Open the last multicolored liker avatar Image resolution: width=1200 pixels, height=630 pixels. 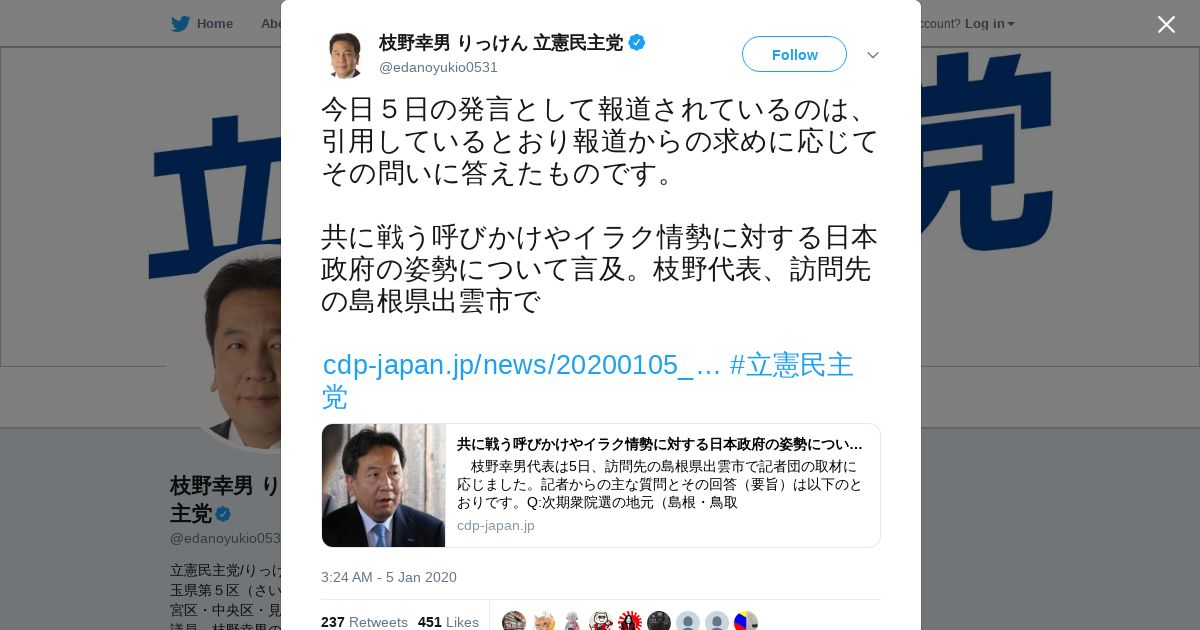(746, 621)
